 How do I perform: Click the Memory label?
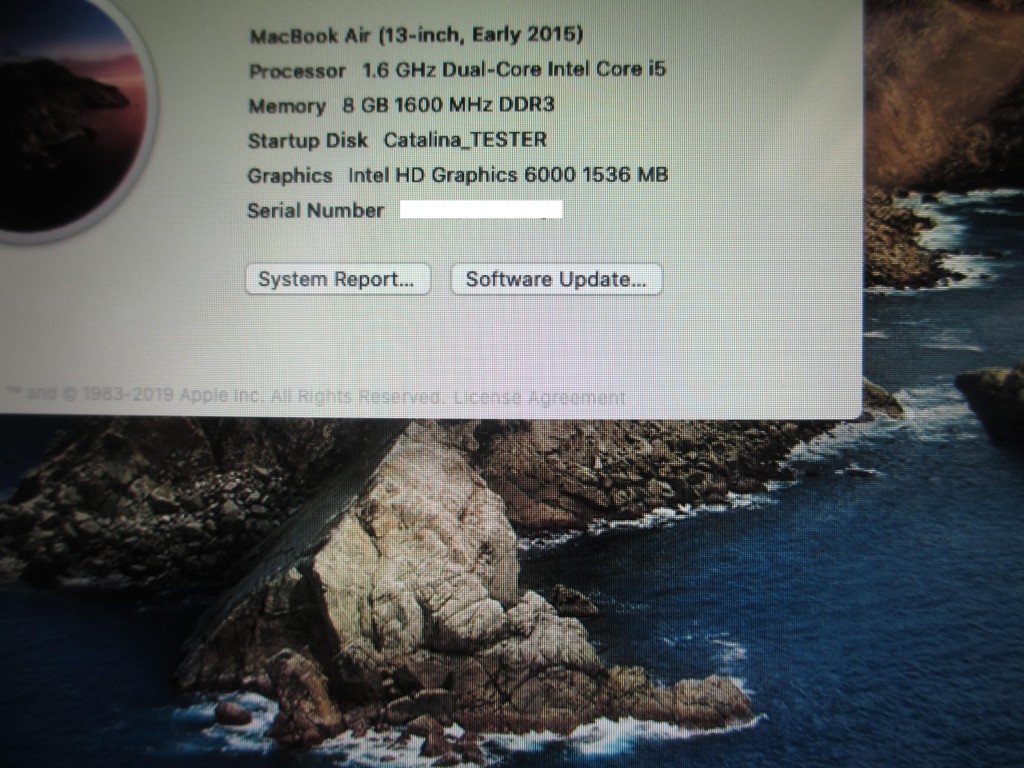point(287,106)
